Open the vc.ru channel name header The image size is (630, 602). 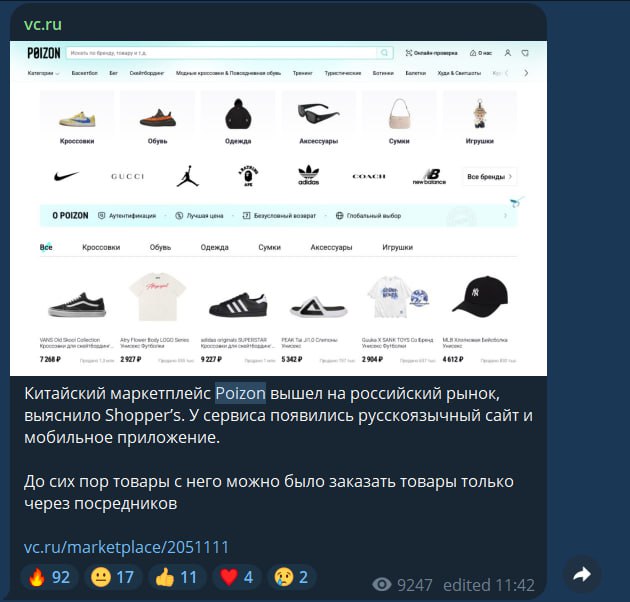[x=43, y=24]
